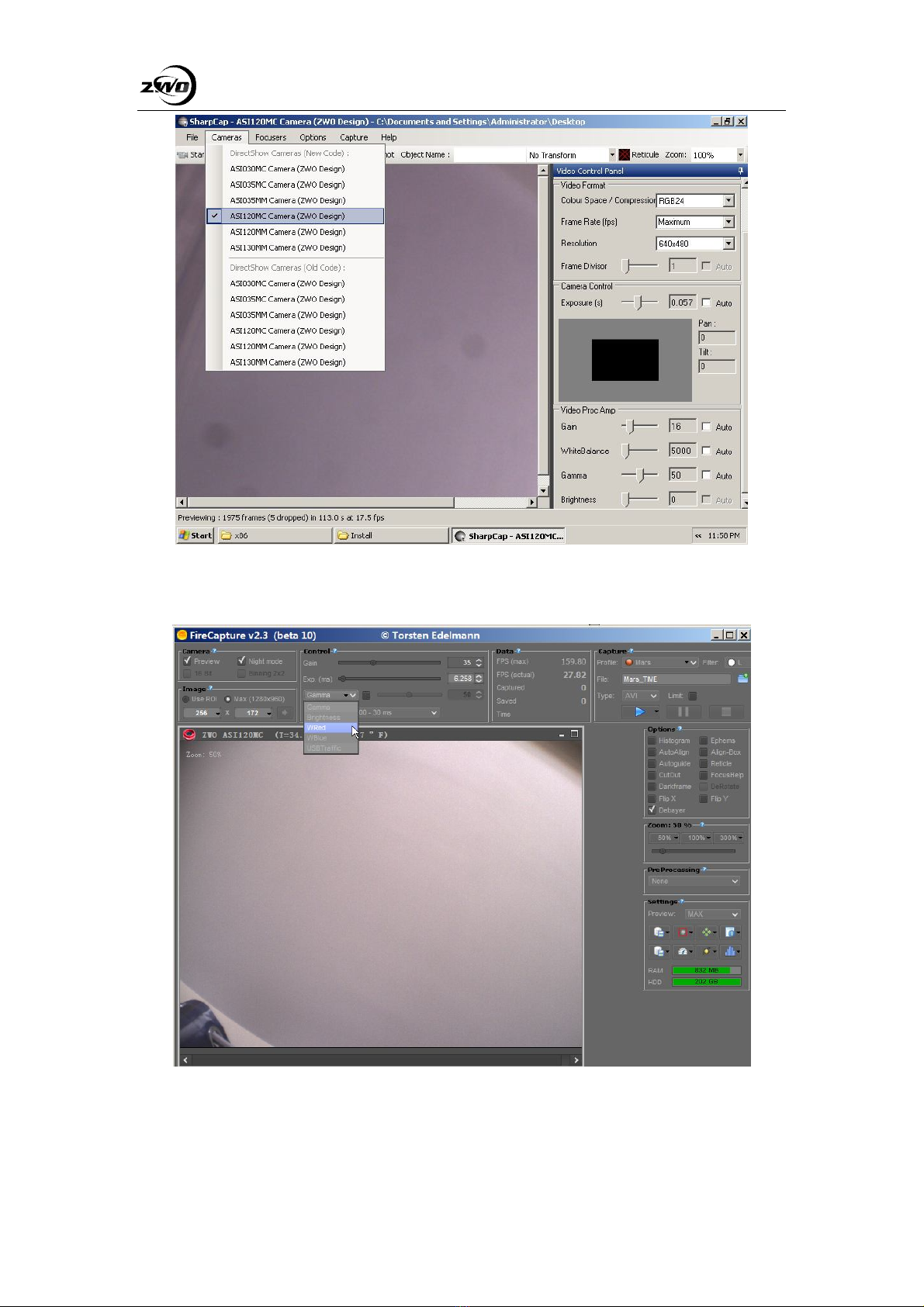This screenshot has height=1307, width=924.
Task: Open the x86 folder from the taskbar
Action: (275, 535)
